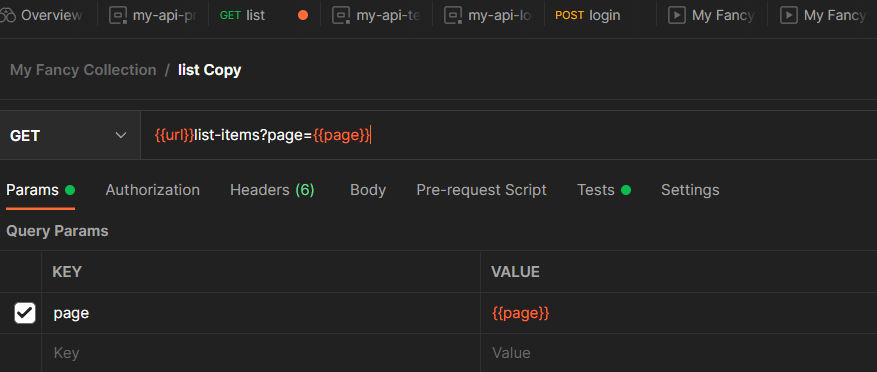Click the page key cell
Screen dimensions: 877x372
click(261, 313)
